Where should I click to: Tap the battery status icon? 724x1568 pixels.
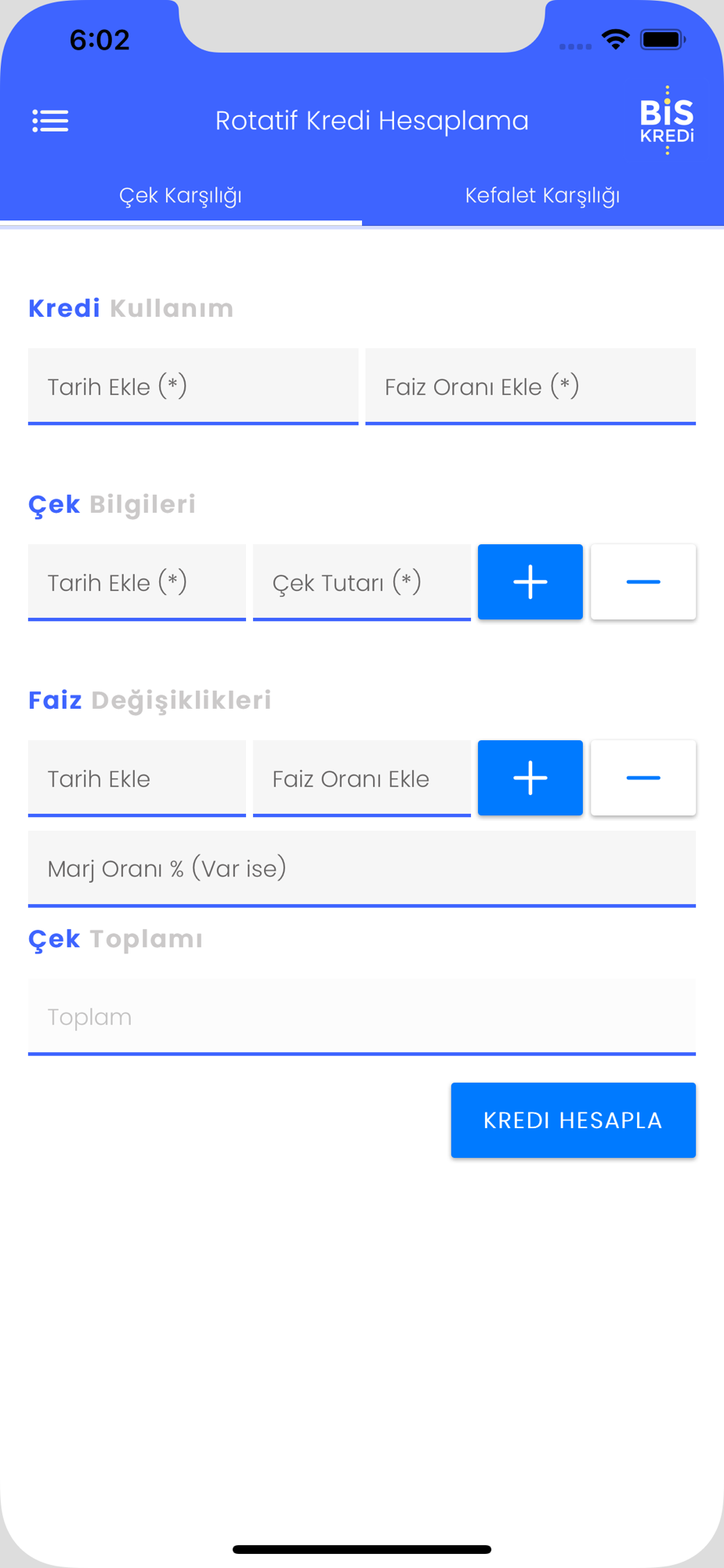coord(663,39)
